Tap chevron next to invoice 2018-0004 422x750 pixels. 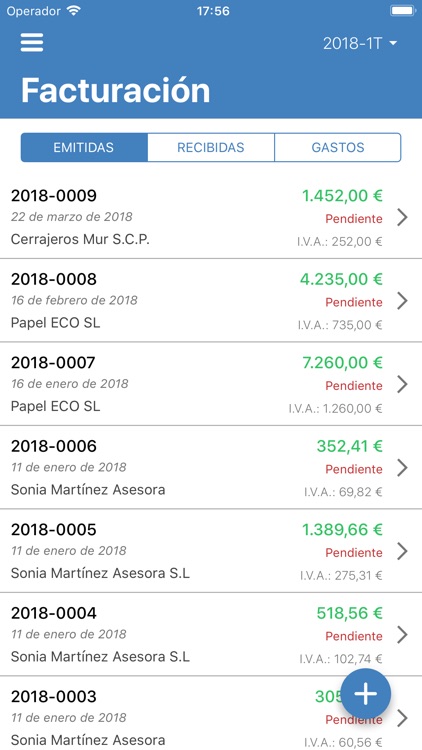[402, 635]
